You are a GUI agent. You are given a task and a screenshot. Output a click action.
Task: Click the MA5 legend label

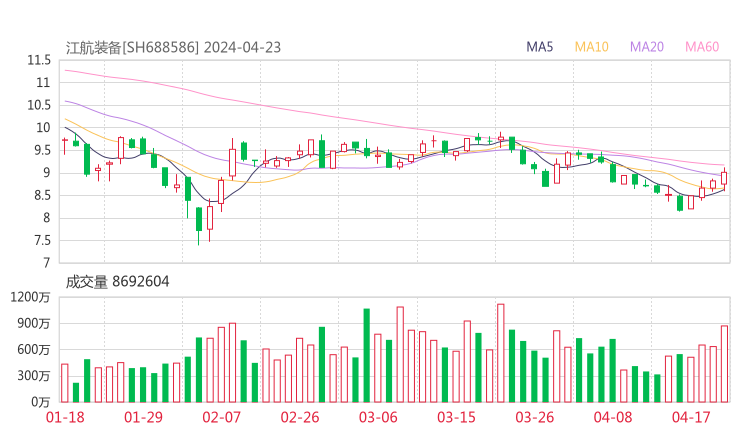[x=539, y=47]
